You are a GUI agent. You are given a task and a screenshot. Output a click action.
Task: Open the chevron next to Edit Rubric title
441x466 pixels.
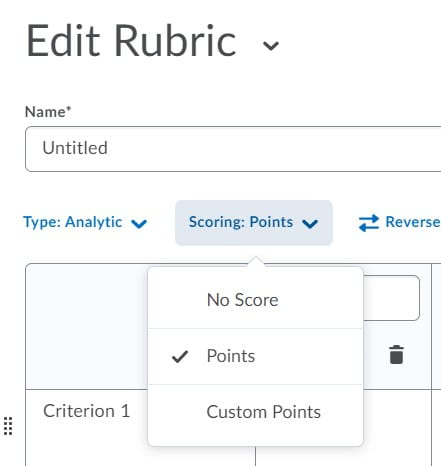[x=271, y=46]
